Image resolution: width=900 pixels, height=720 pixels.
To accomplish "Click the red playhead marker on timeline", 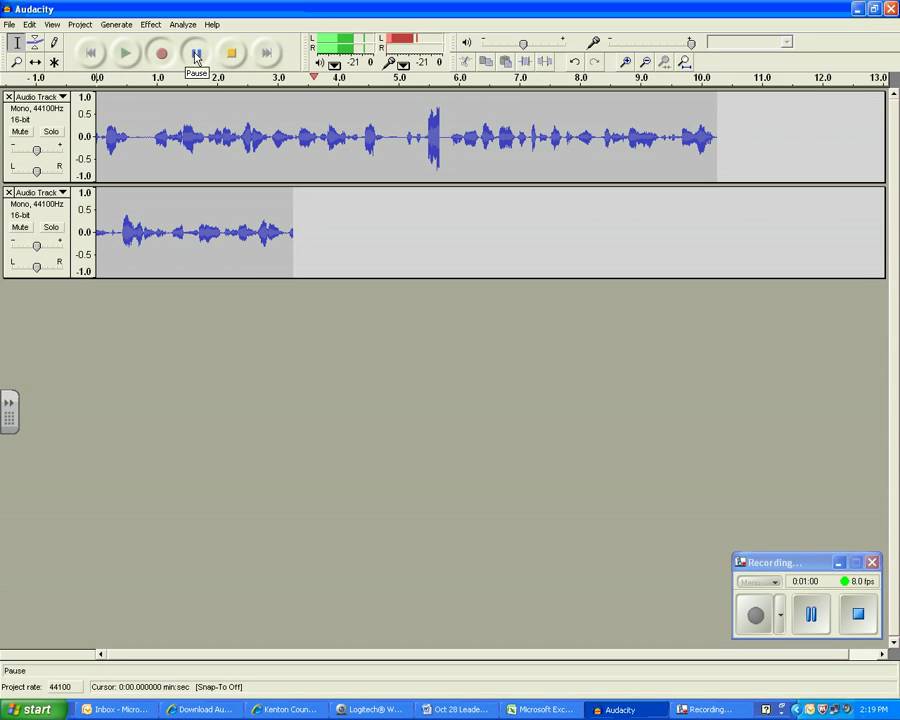I will tap(313, 76).
